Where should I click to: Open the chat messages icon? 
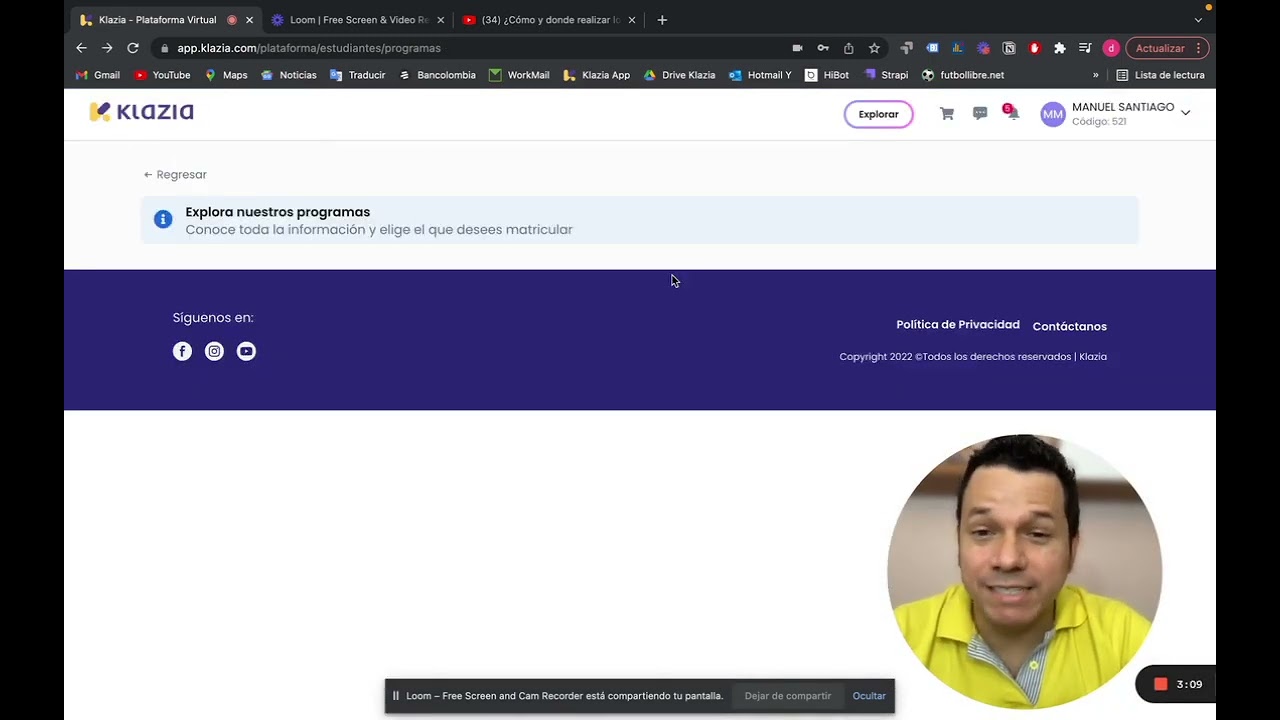980,114
